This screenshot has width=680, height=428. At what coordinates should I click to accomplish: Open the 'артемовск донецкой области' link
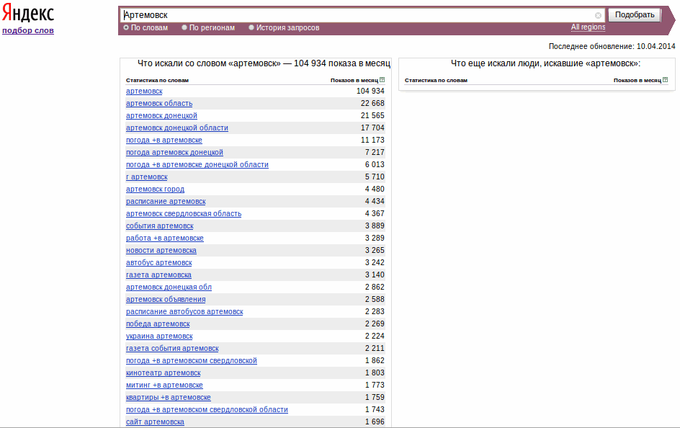(177, 128)
